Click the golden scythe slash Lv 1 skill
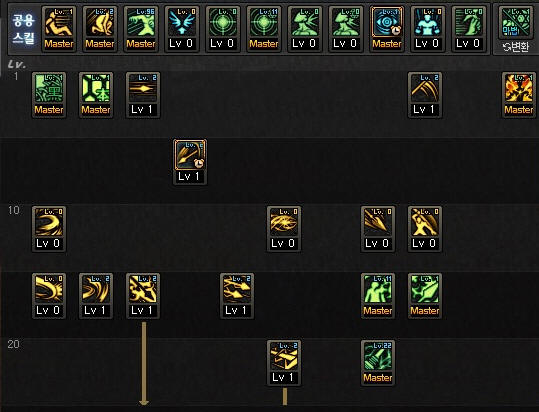 (x=425, y=95)
